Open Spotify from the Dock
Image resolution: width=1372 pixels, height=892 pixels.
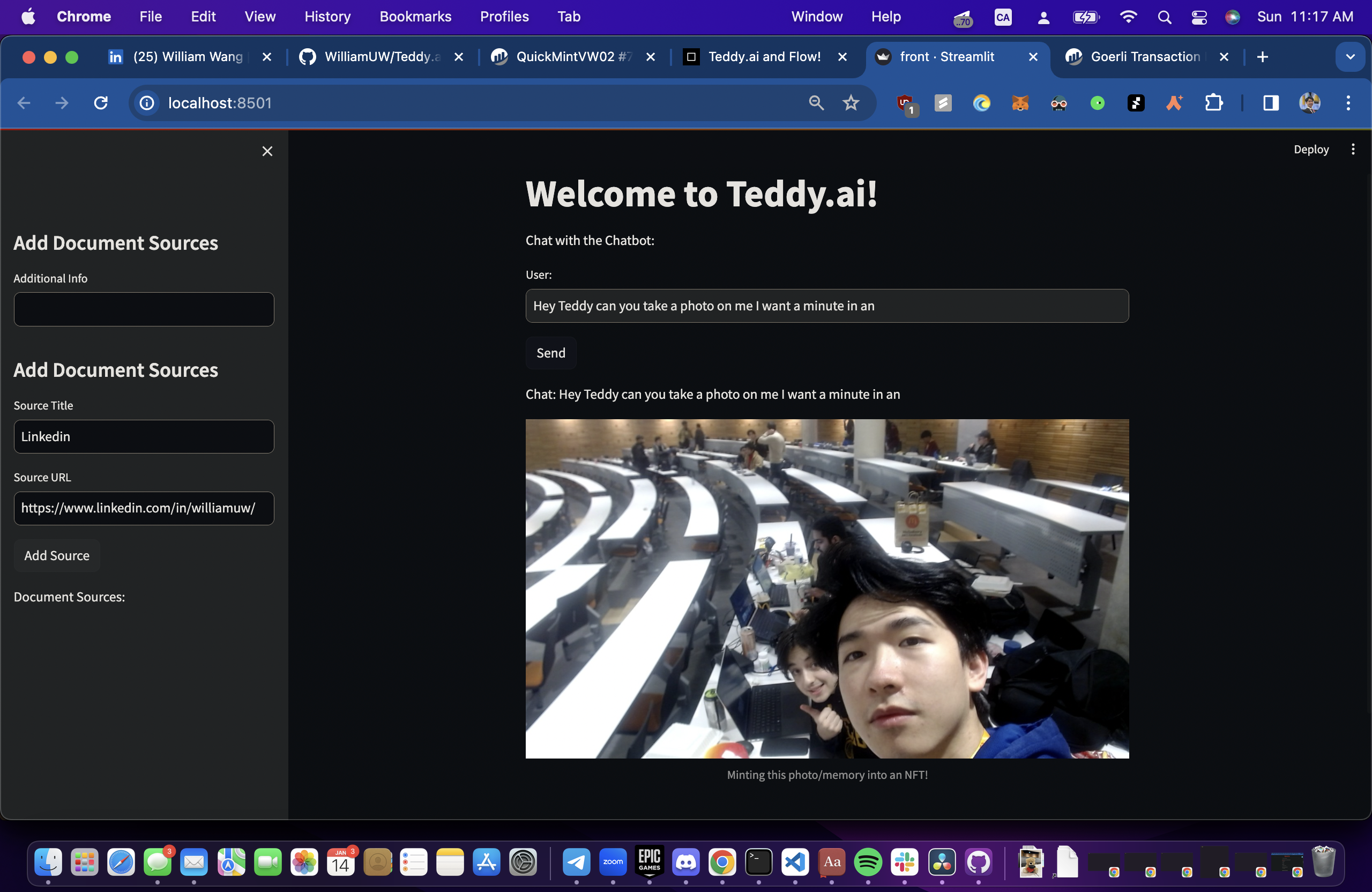[x=868, y=862]
